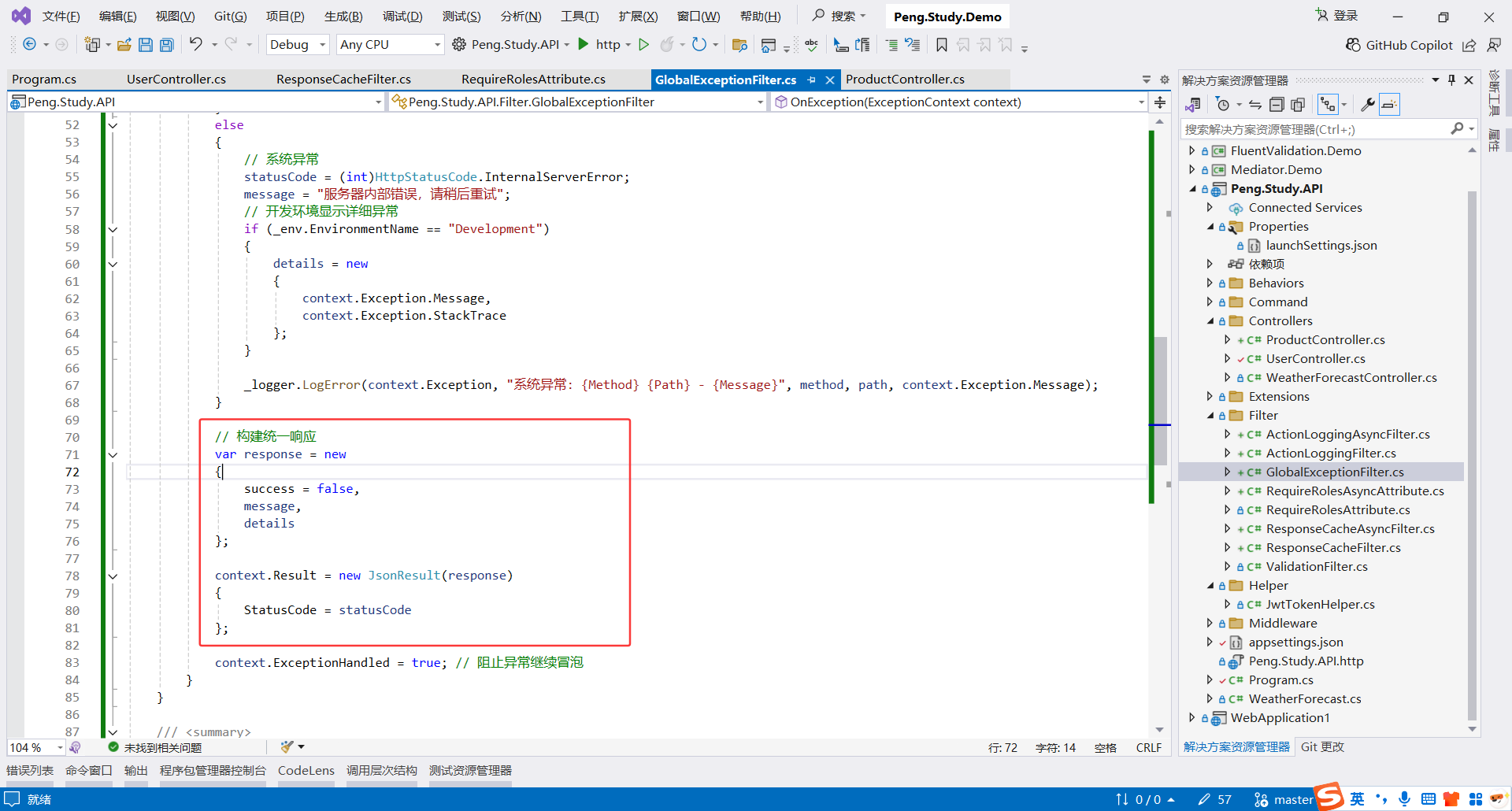The image size is (1512, 811).
Task: Uncomment selected lines via toolbar icon
Action: (913, 45)
